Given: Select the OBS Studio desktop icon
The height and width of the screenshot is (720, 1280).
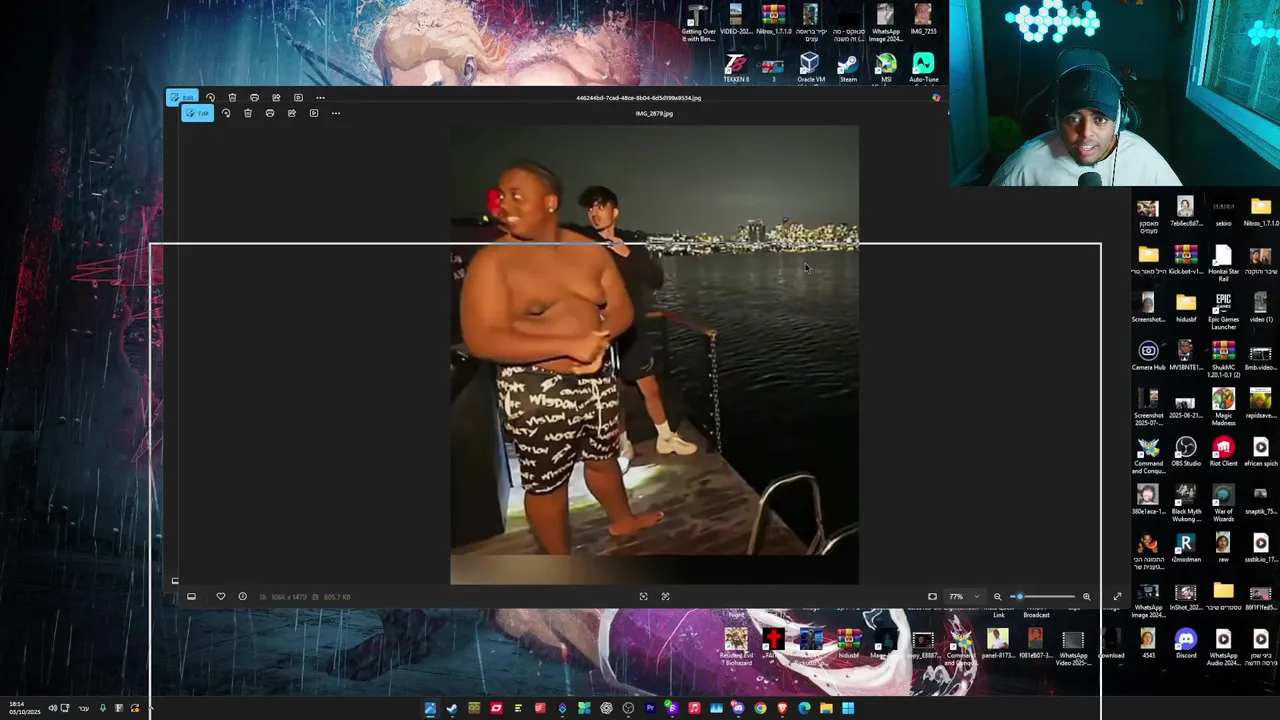Looking at the screenshot, I should point(1186,452).
